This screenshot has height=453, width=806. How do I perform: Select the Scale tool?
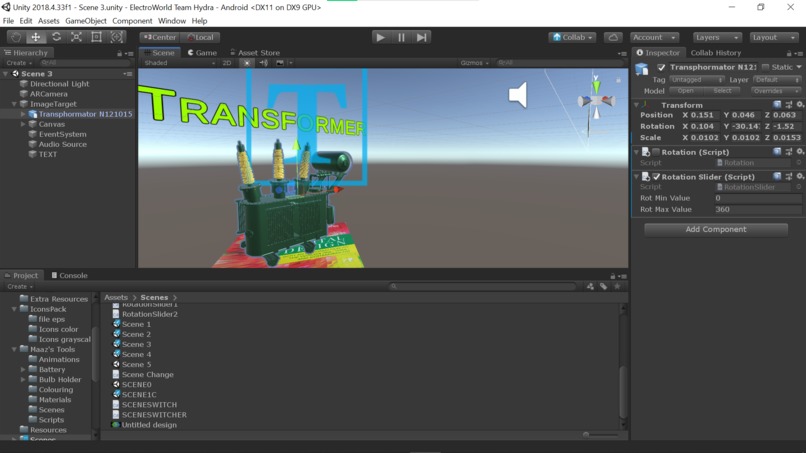click(x=76, y=37)
